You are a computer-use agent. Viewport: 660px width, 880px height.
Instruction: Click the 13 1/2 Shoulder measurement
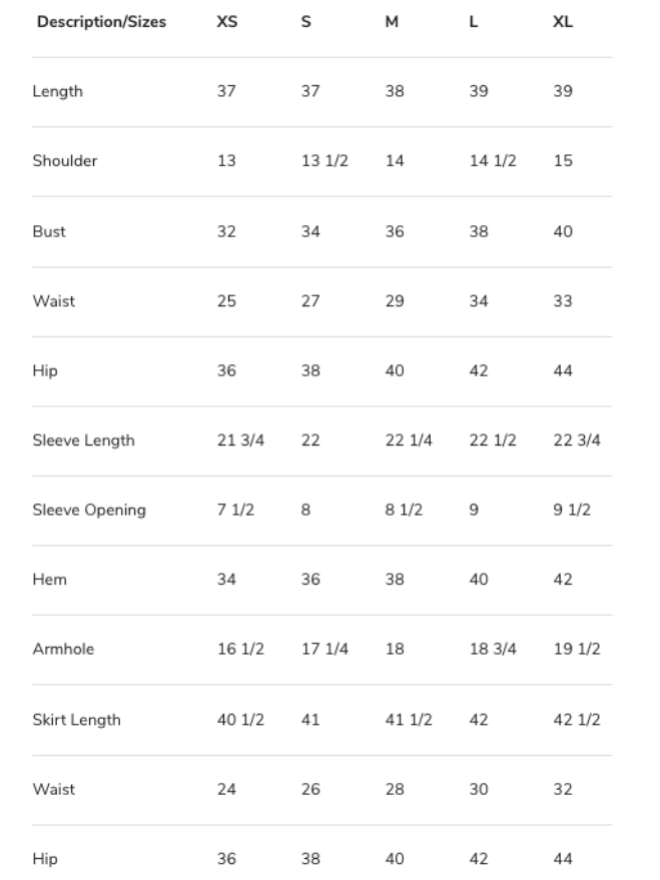[324, 161]
